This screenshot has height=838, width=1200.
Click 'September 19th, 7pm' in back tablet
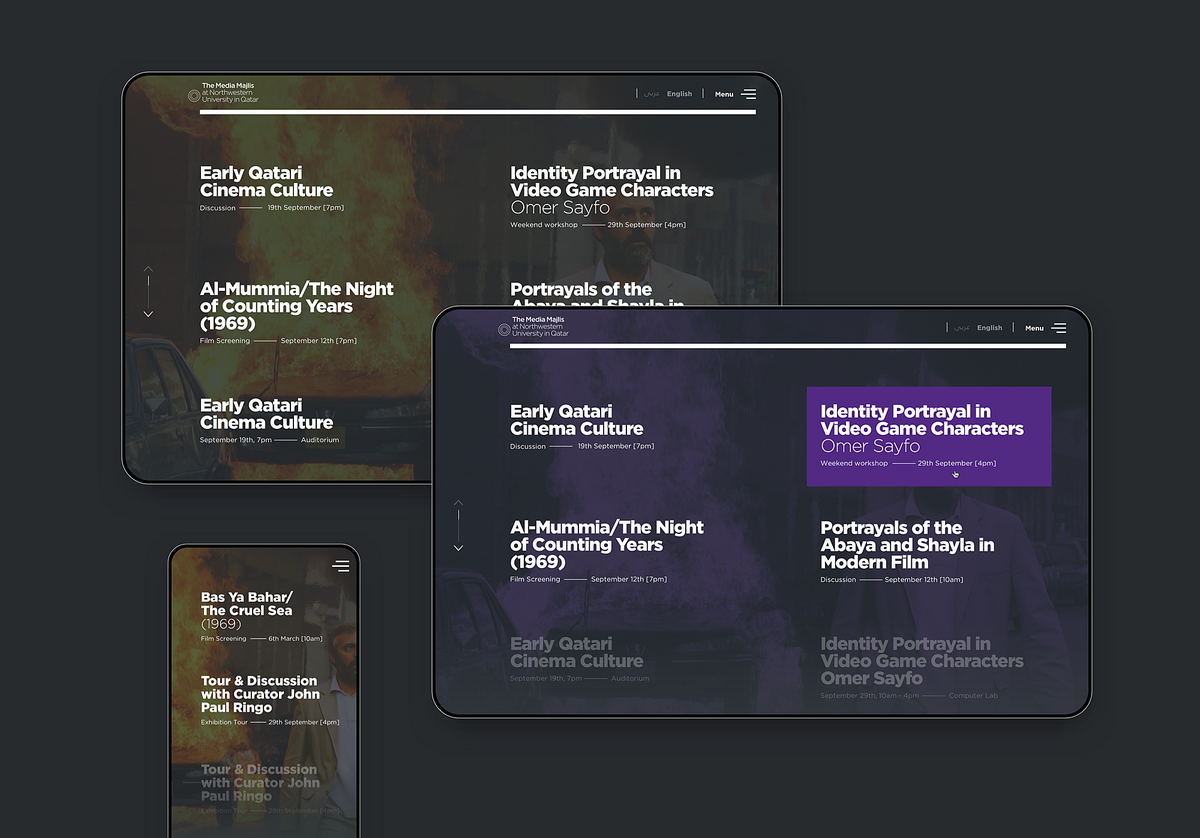(235, 440)
